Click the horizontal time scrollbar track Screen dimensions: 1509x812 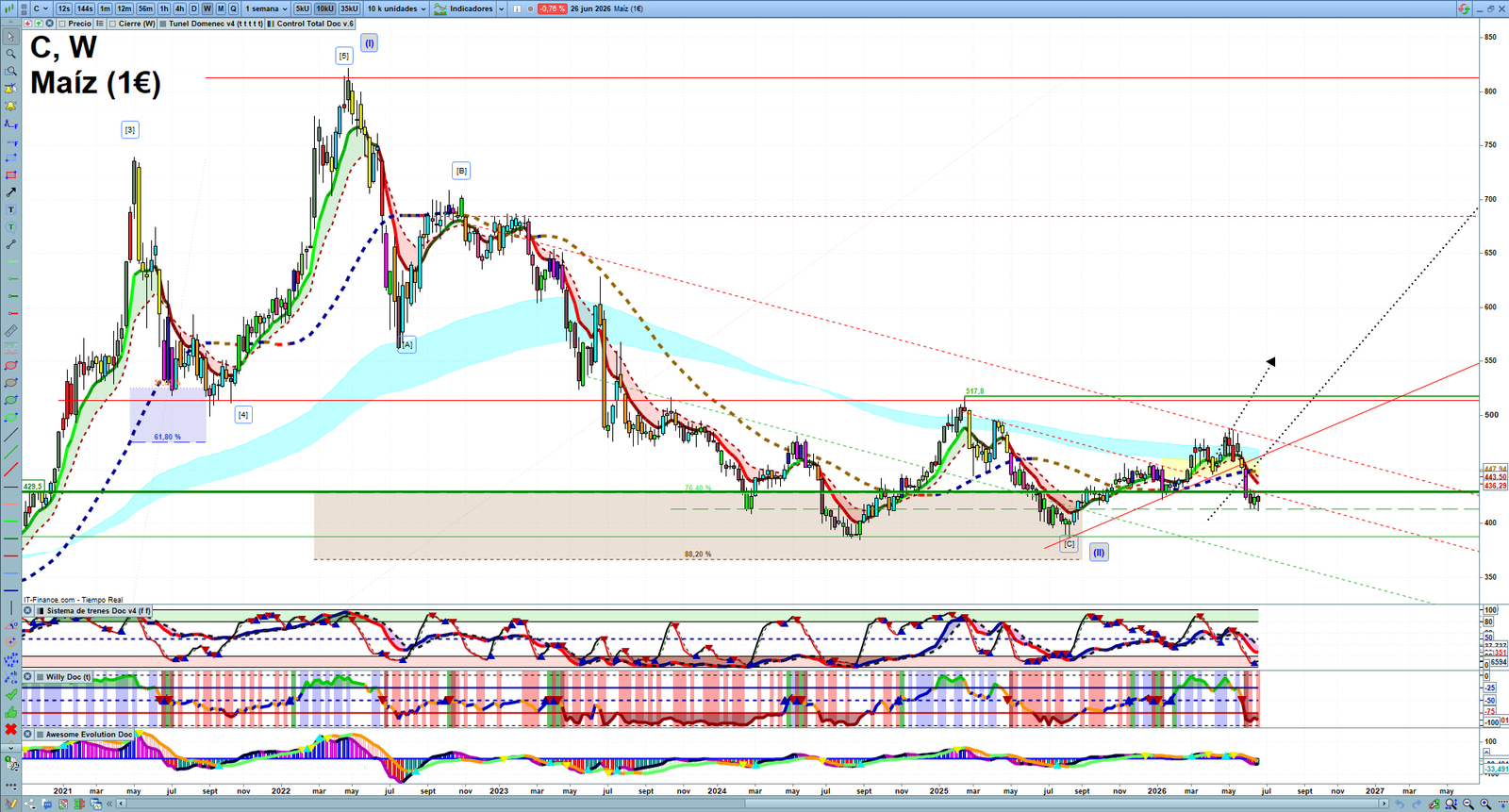coord(754,804)
